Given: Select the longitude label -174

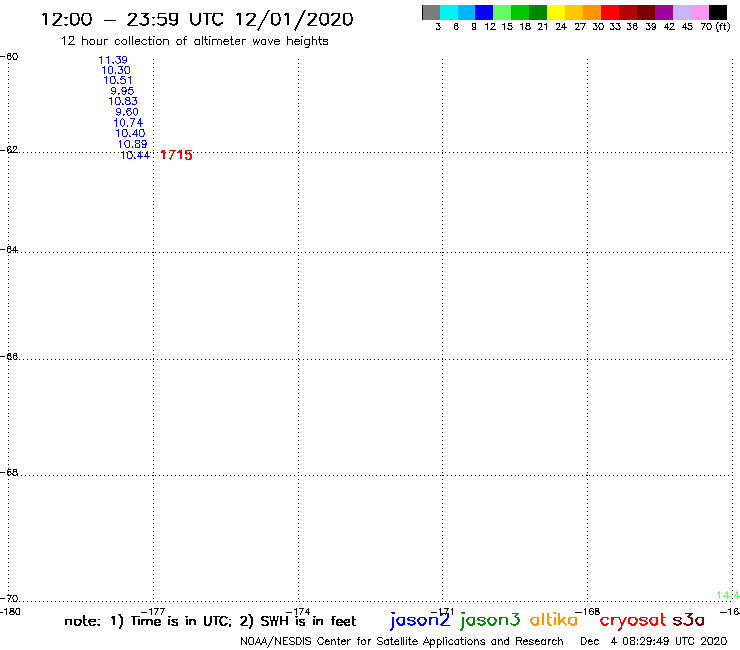Looking at the screenshot, I should coord(298,612).
